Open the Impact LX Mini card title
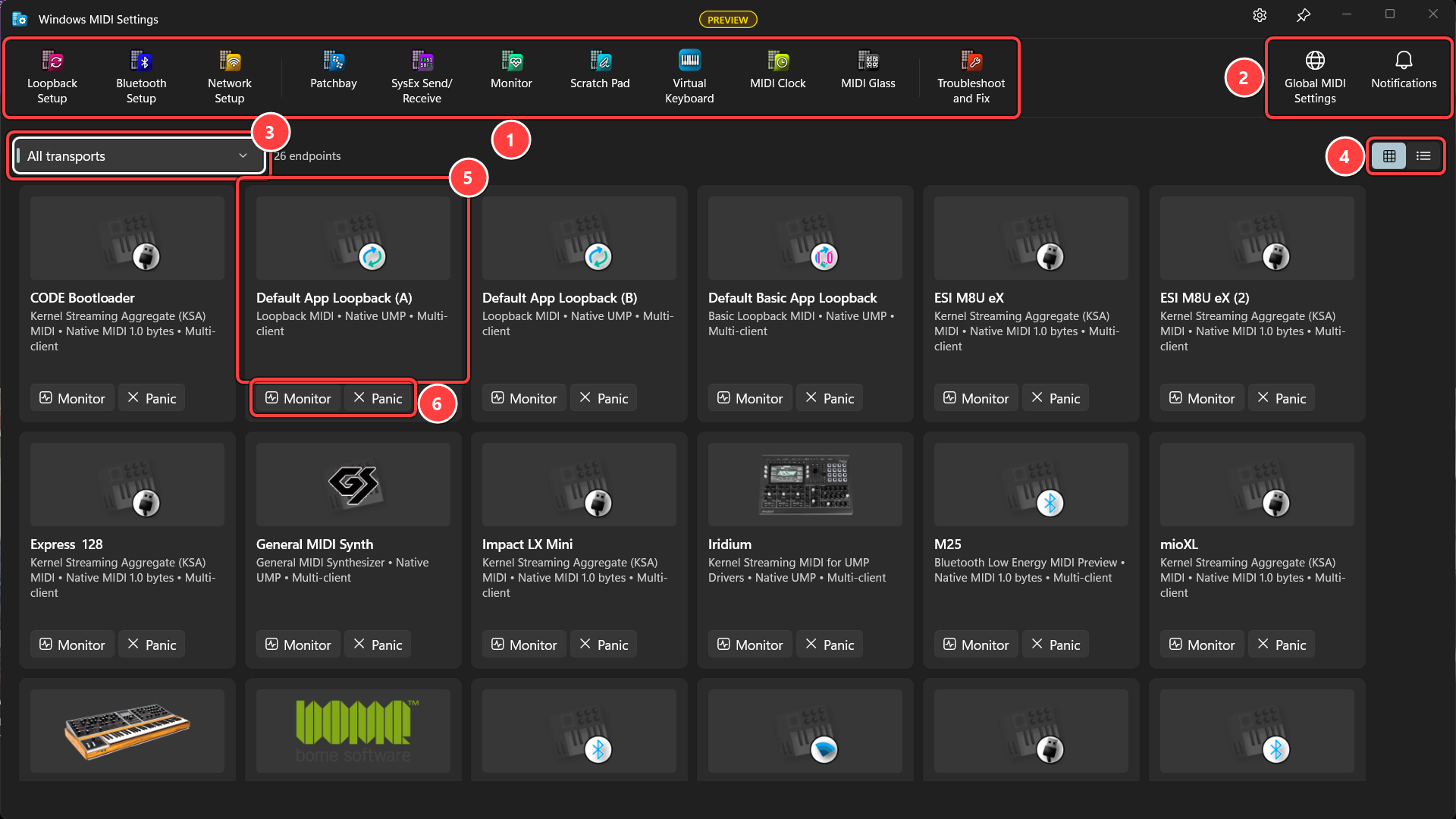Viewport: 1456px width, 819px height. pyautogui.click(x=527, y=544)
